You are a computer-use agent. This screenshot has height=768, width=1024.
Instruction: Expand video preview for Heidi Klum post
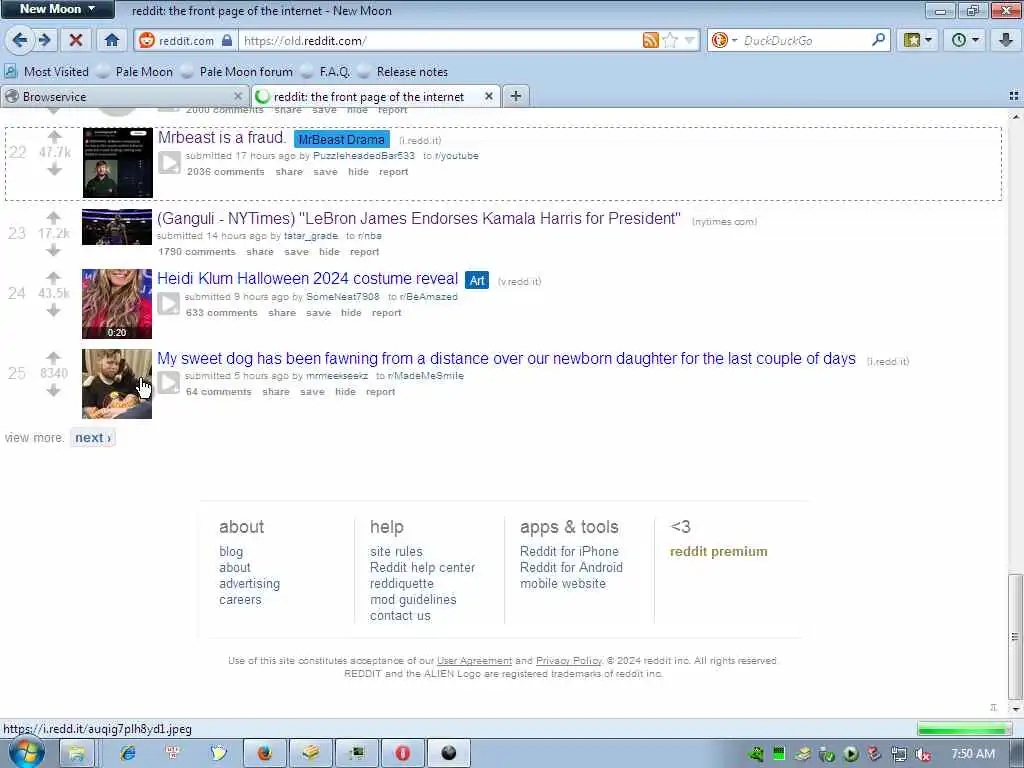[x=168, y=304]
